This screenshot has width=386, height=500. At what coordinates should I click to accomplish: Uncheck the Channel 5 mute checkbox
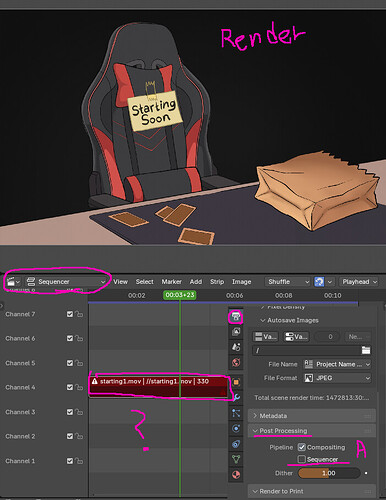70,363
